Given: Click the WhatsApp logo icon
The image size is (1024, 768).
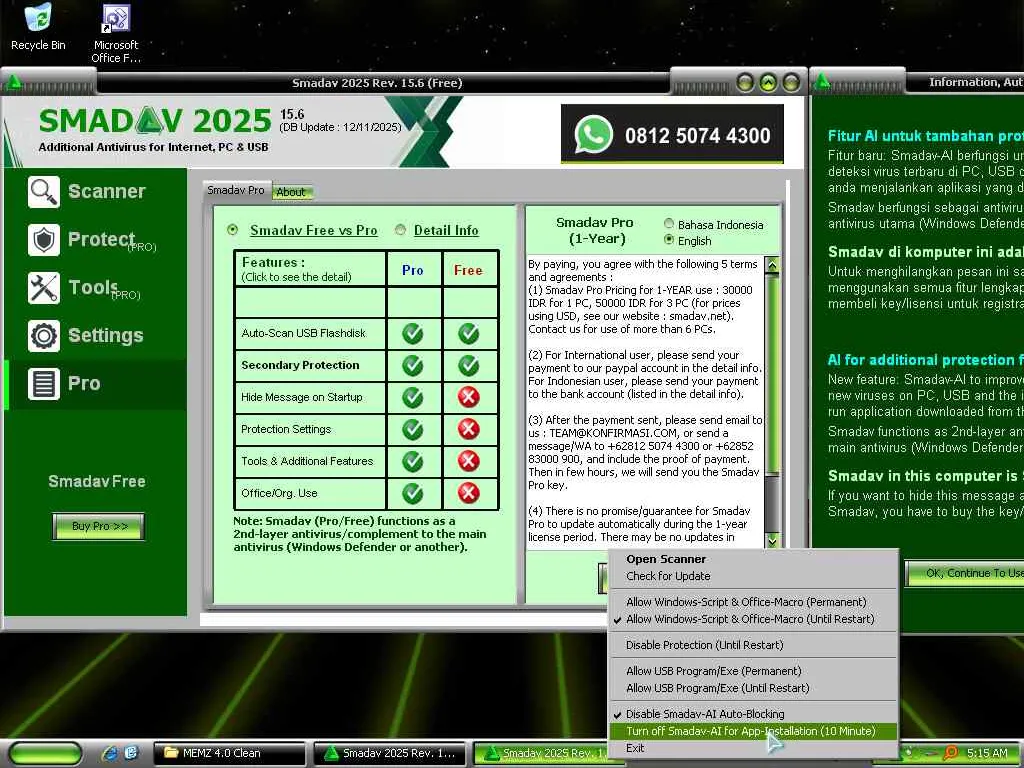Looking at the screenshot, I should point(593,135).
